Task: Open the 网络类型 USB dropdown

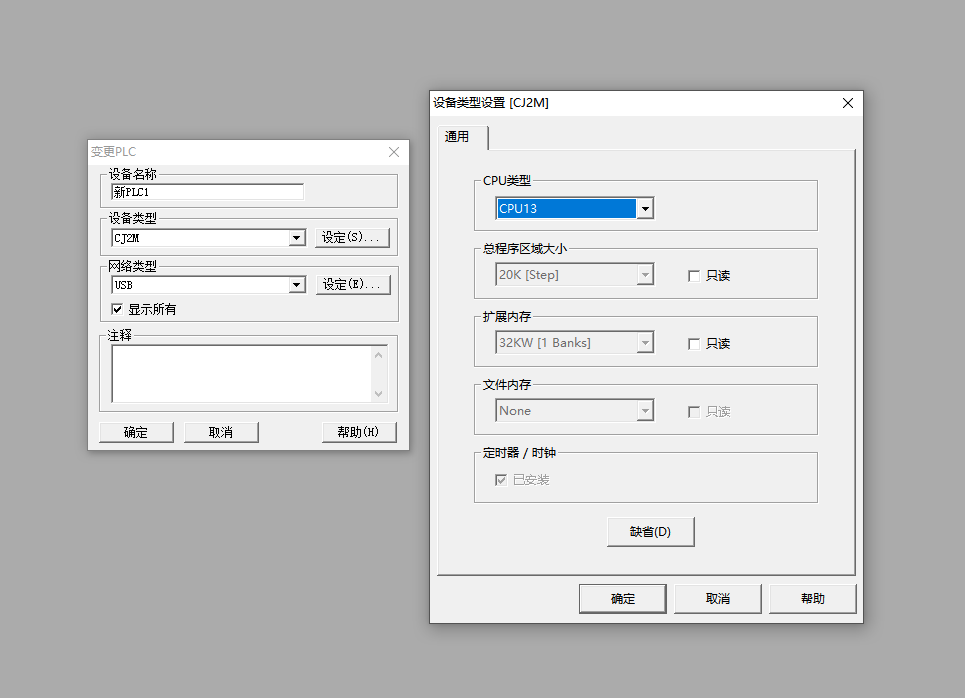Action: tap(296, 285)
